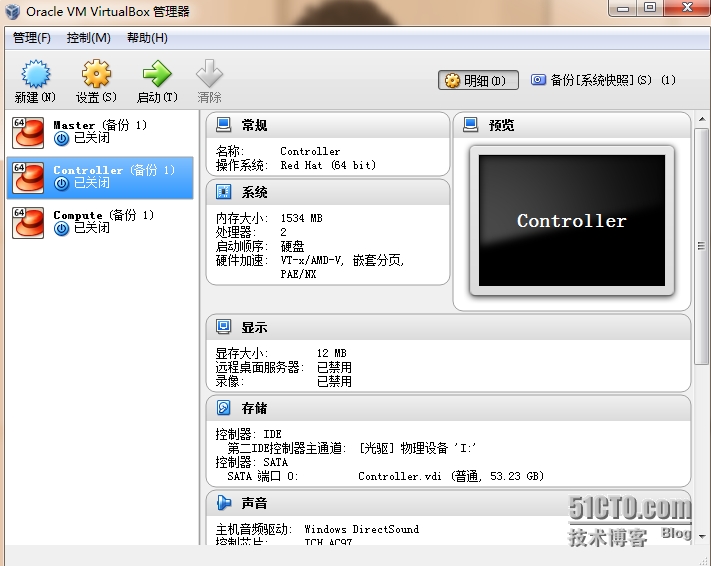Click the New (新建) VM toolbar icon

pos(35,74)
